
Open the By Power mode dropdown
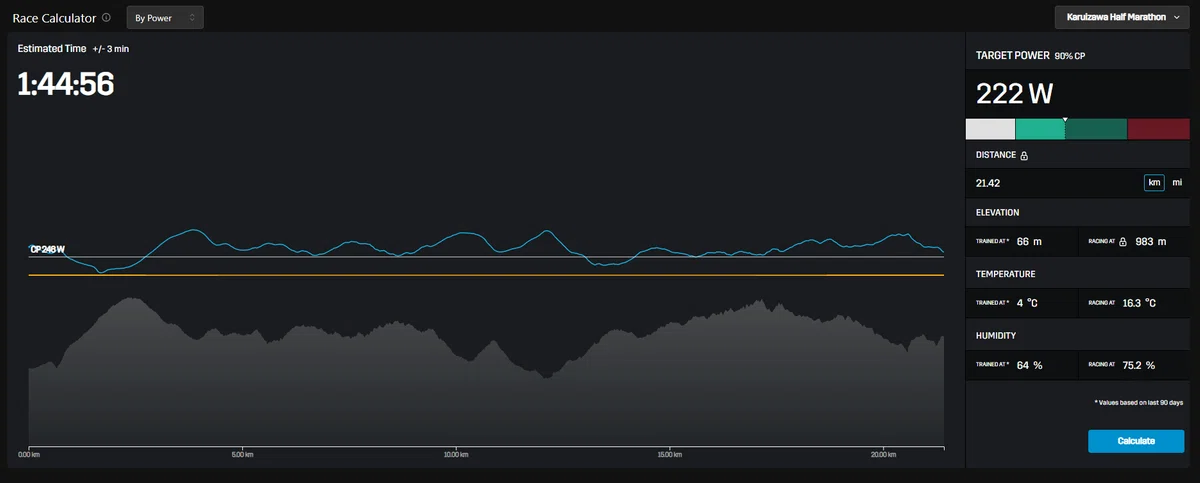(165, 17)
